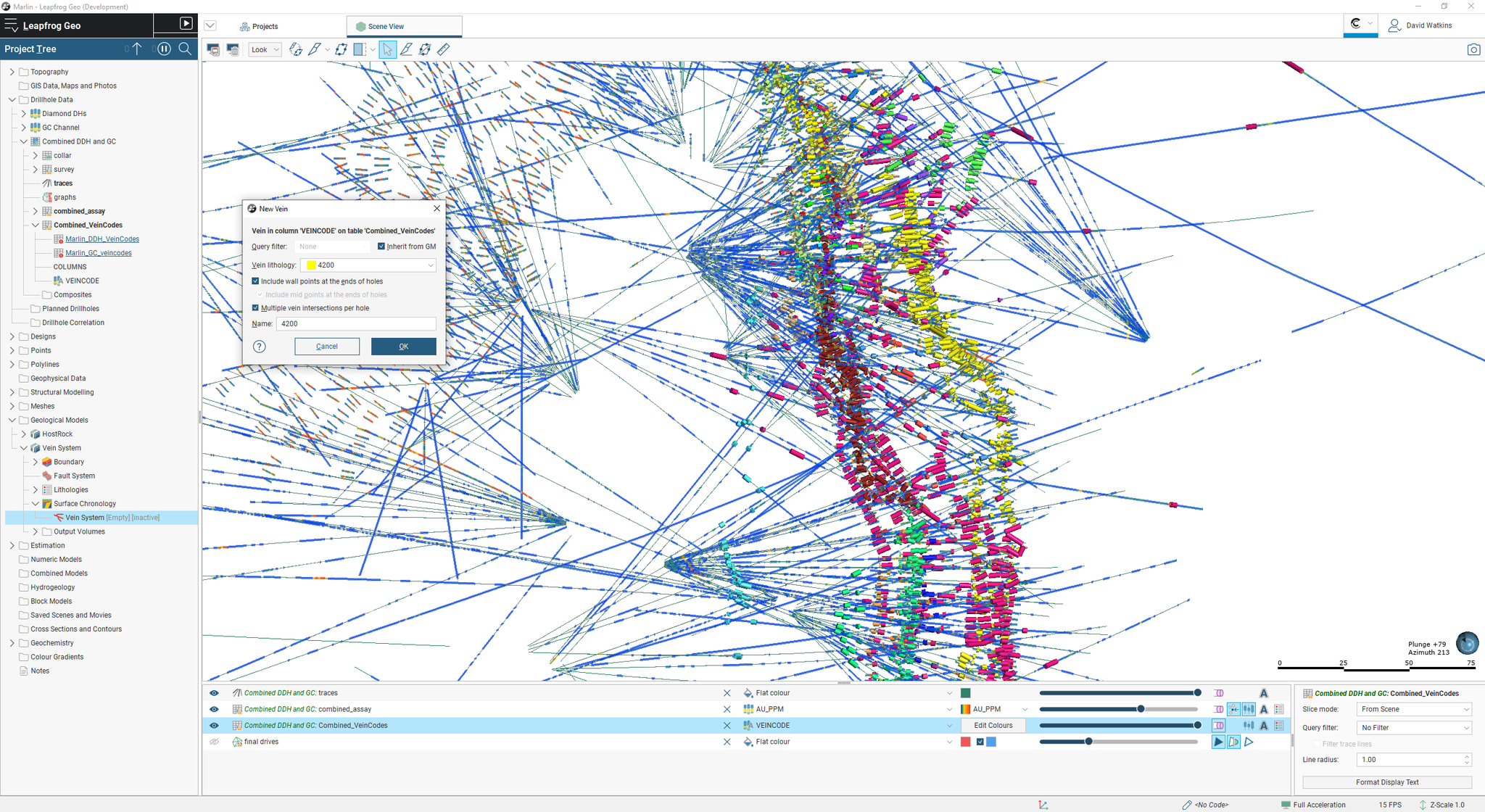This screenshot has width=1485, height=812.
Task: Click Edit Colours button
Action: pos(993,725)
